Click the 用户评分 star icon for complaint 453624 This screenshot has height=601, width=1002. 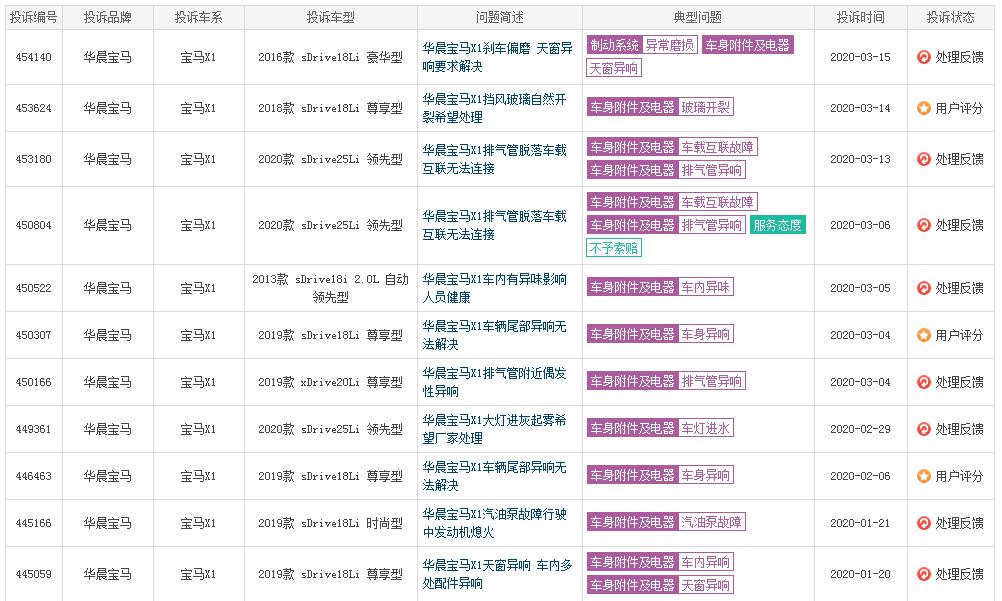tap(924, 108)
